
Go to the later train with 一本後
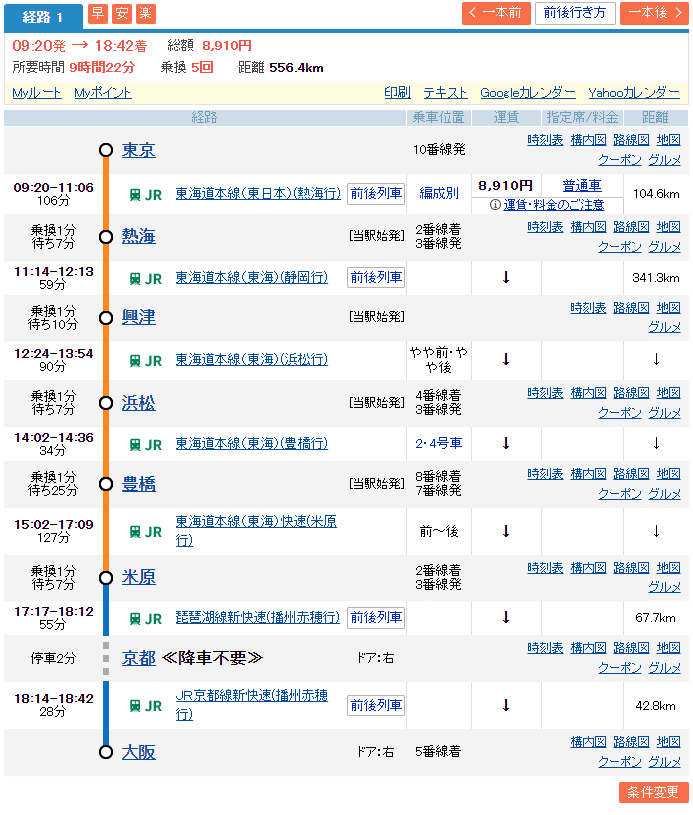click(654, 13)
